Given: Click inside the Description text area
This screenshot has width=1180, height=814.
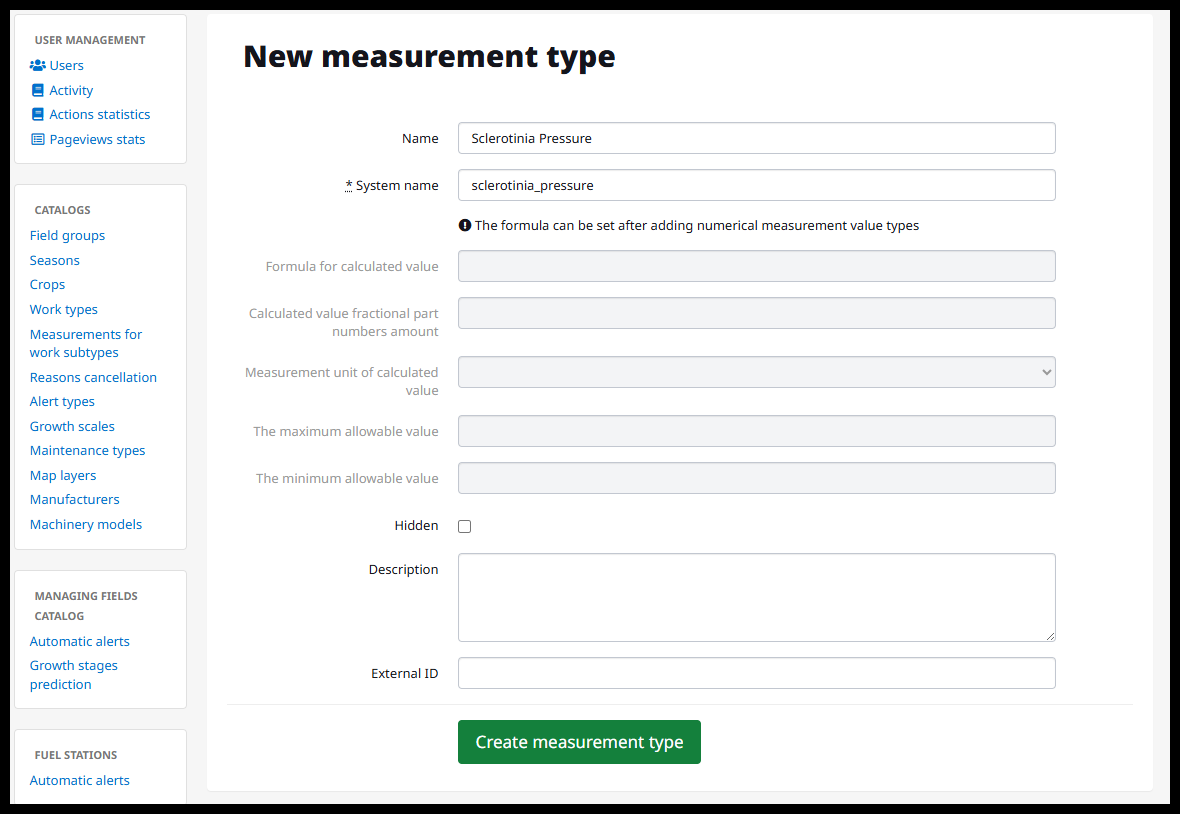Looking at the screenshot, I should tap(756, 597).
